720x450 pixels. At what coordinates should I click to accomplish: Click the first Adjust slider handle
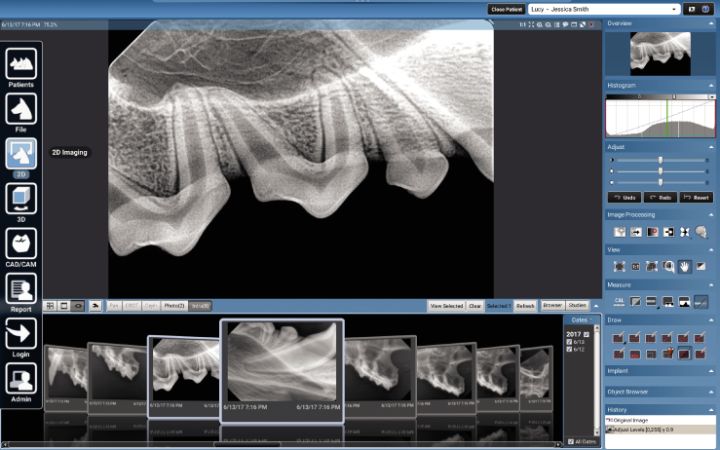(x=660, y=160)
